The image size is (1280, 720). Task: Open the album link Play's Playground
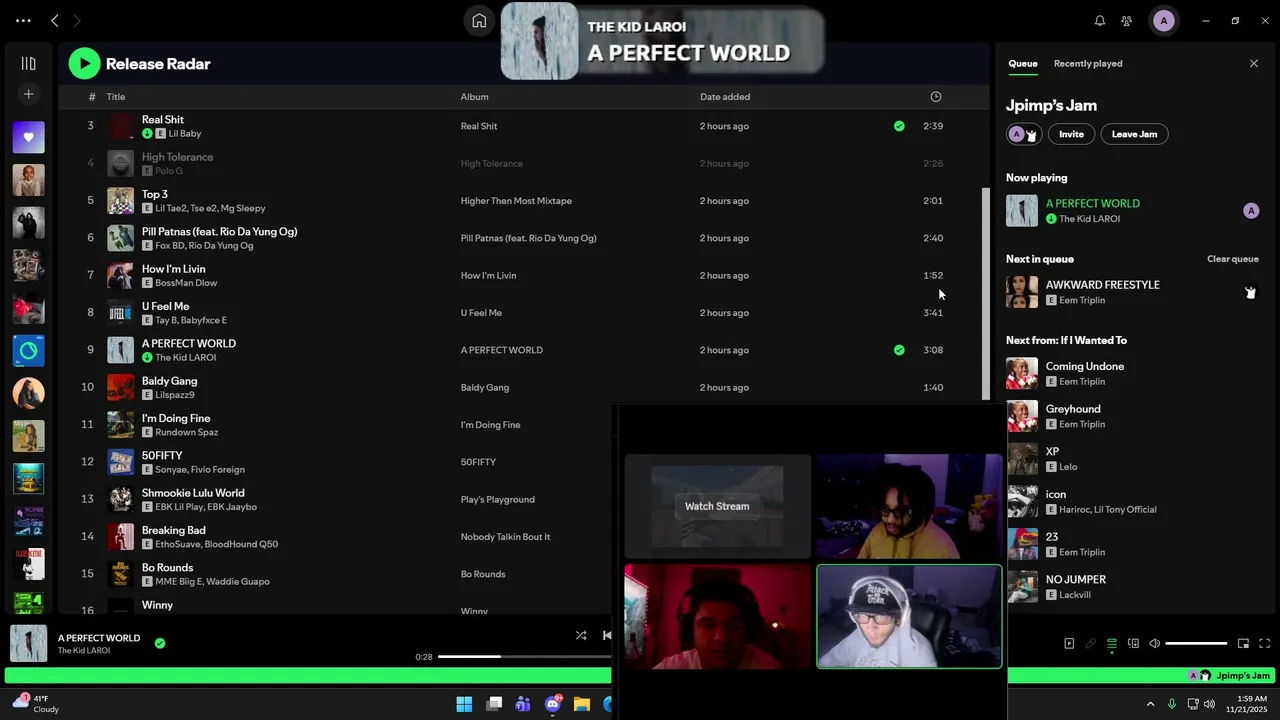click(497, 499)
